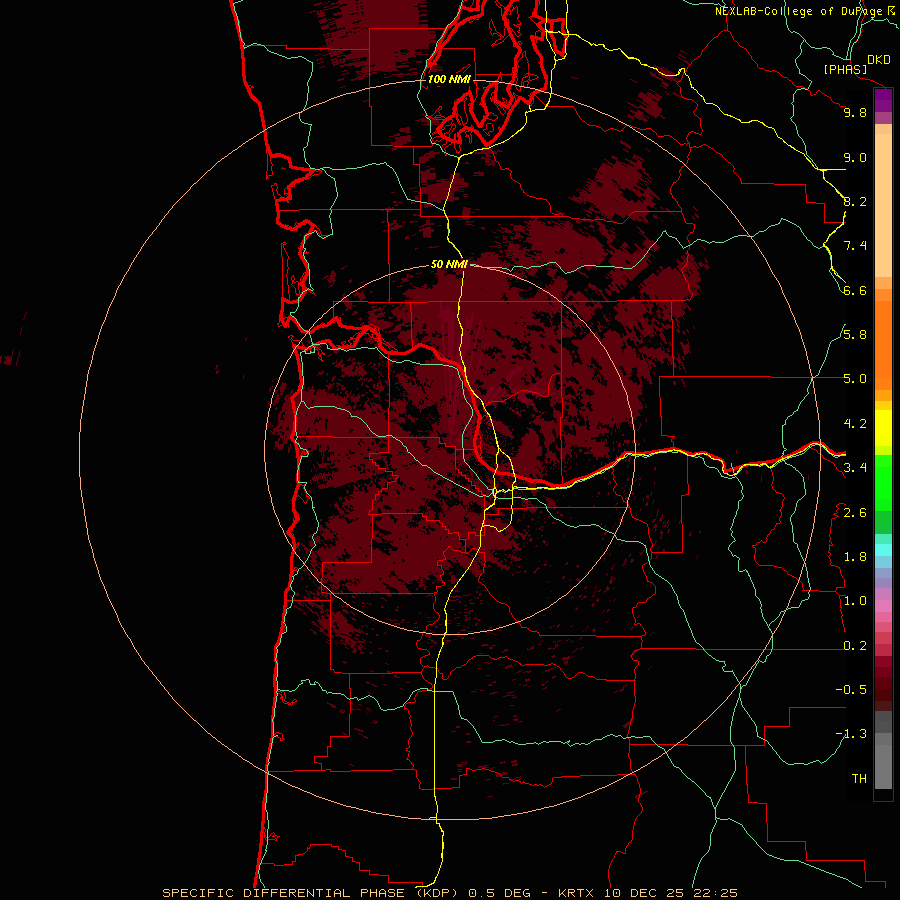Click the 9.8 value on the color scale

point(855,112)
